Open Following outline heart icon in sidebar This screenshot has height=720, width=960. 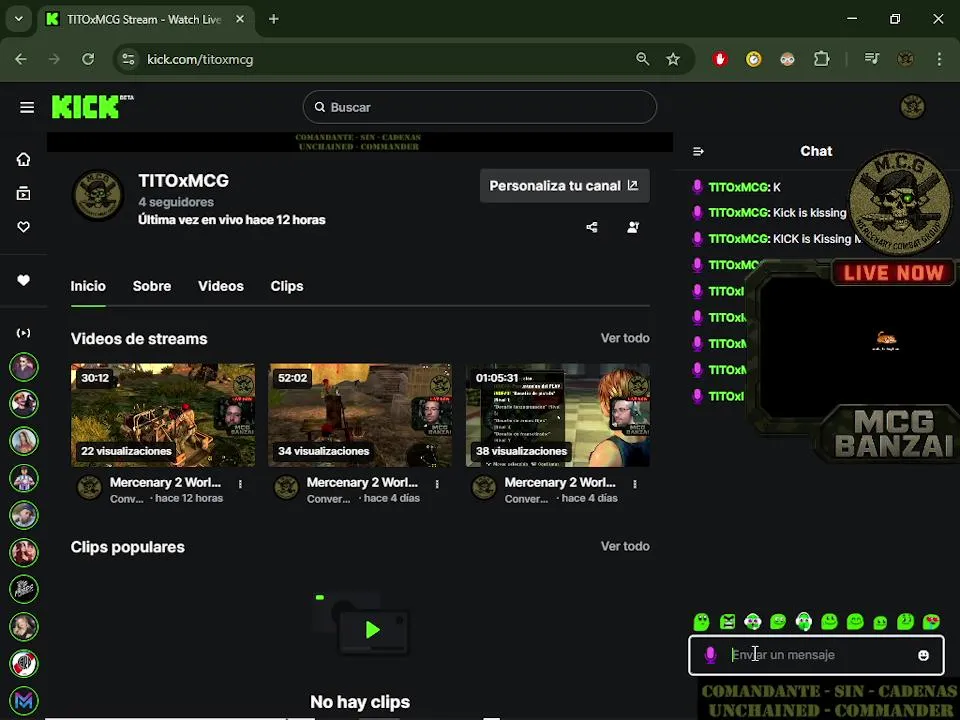coord(23,227)
